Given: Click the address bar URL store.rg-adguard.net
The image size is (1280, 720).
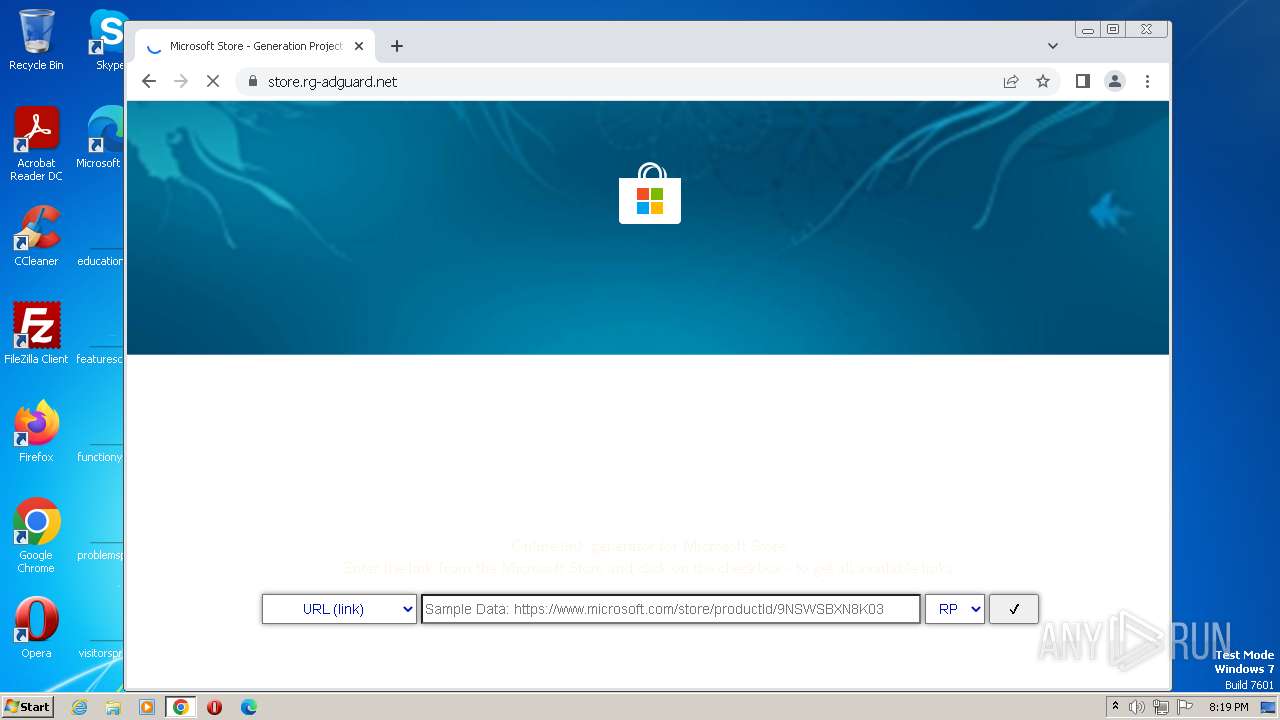Looking at the screenshot, I should click(332, 82).
